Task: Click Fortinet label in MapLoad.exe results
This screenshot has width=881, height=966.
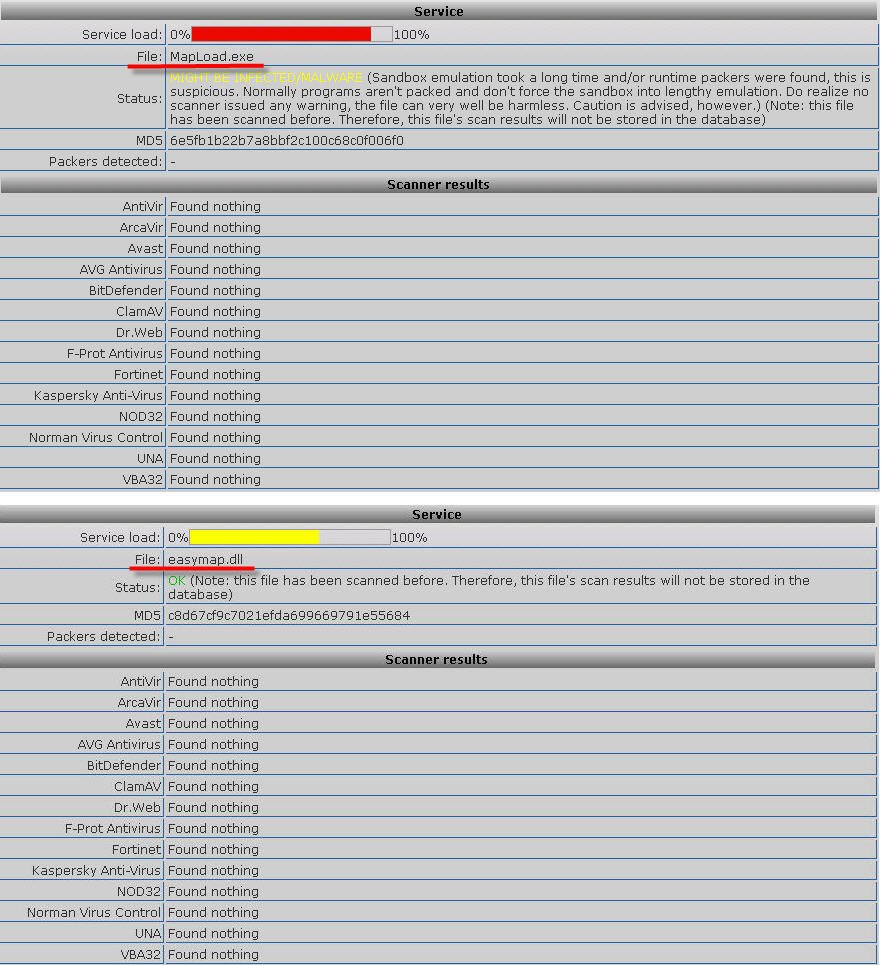Action: [138, 374]
